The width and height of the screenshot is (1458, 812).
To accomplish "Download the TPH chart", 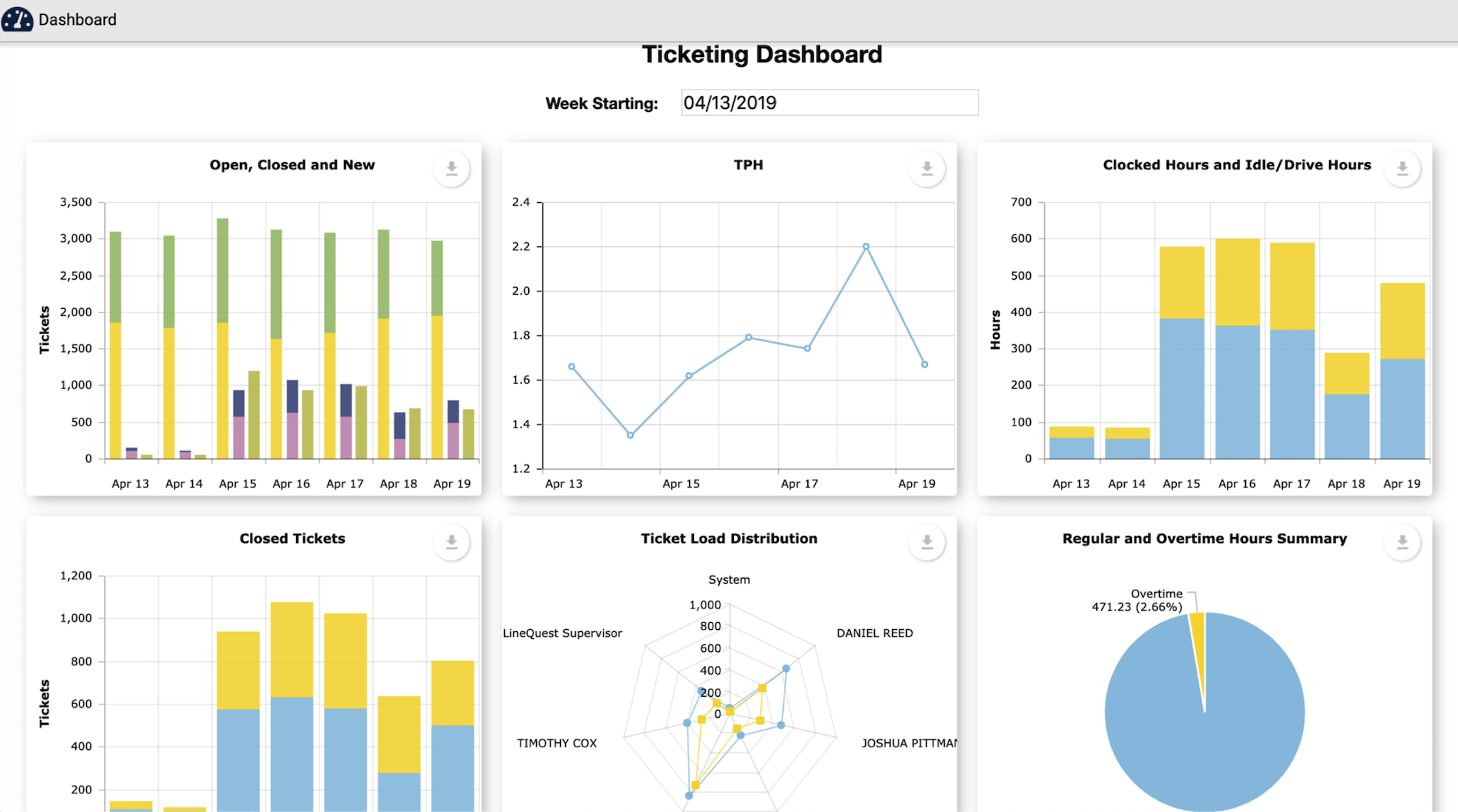I will (x=926, y=169).
